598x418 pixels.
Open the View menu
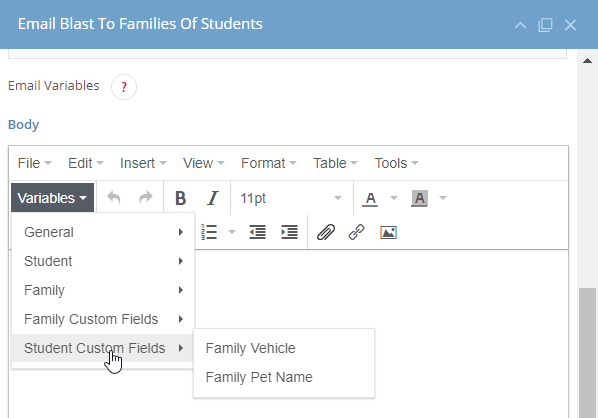(x=203, y=163)
